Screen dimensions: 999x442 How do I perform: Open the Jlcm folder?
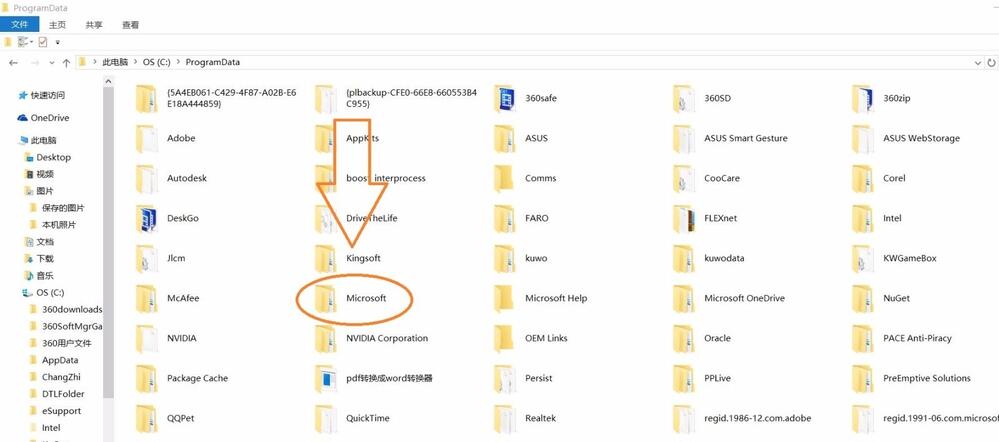161,258
